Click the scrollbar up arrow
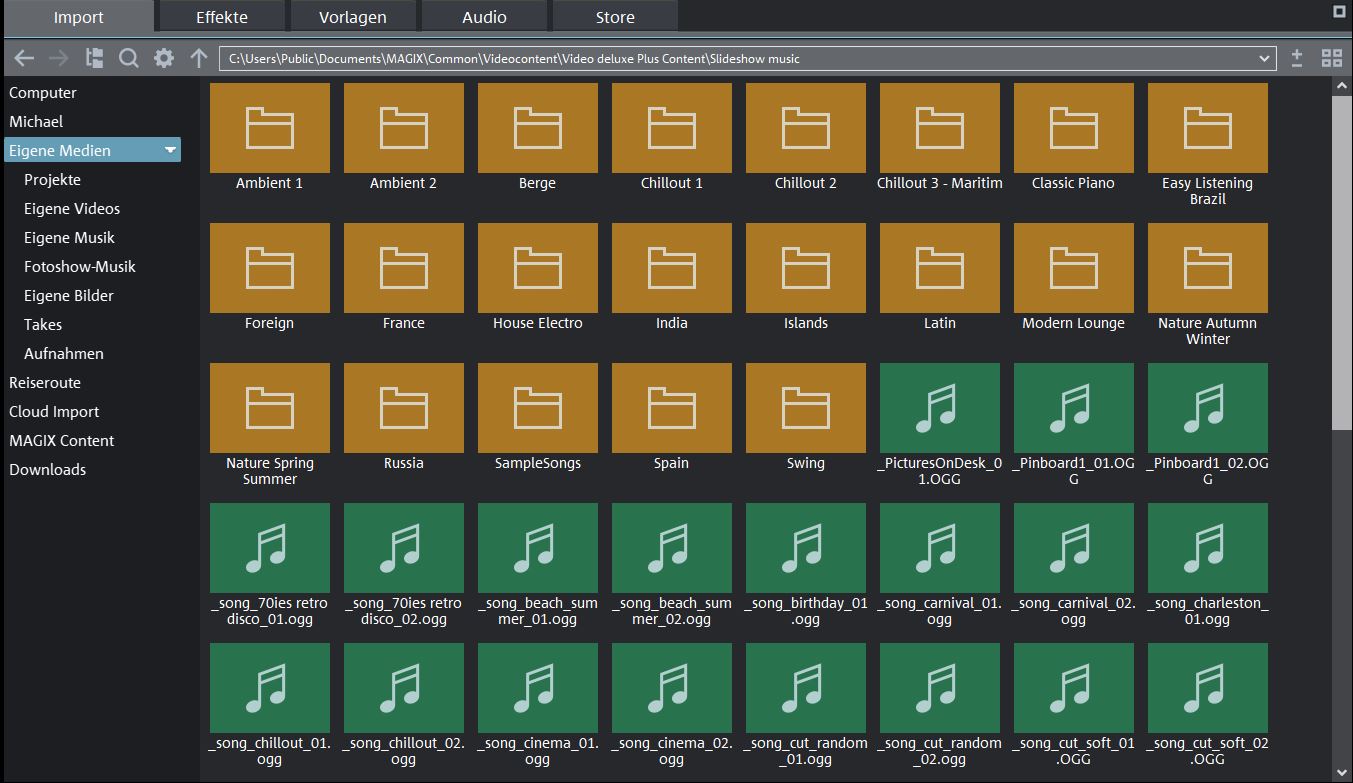Image resolution: width=1353 pixels, height=783 pixels. (x=1342, y=87)
